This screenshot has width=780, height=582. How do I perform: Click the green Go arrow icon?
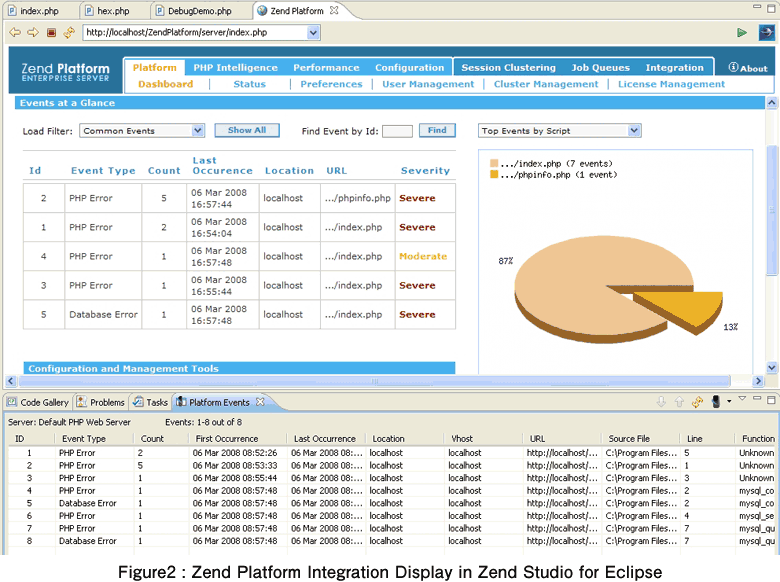[742, 32]
